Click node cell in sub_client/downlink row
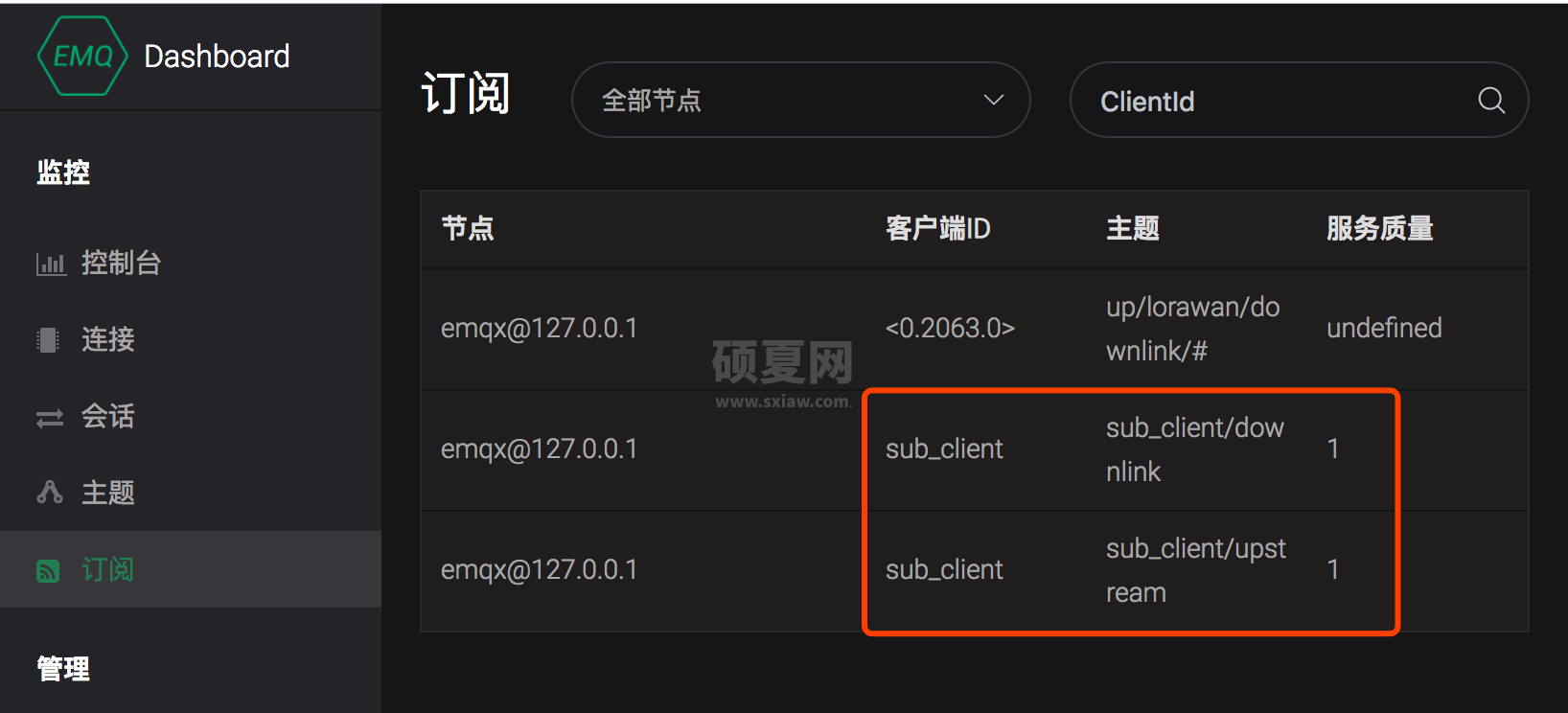The height and width of the screenshot is (713, 1568). 540,449
